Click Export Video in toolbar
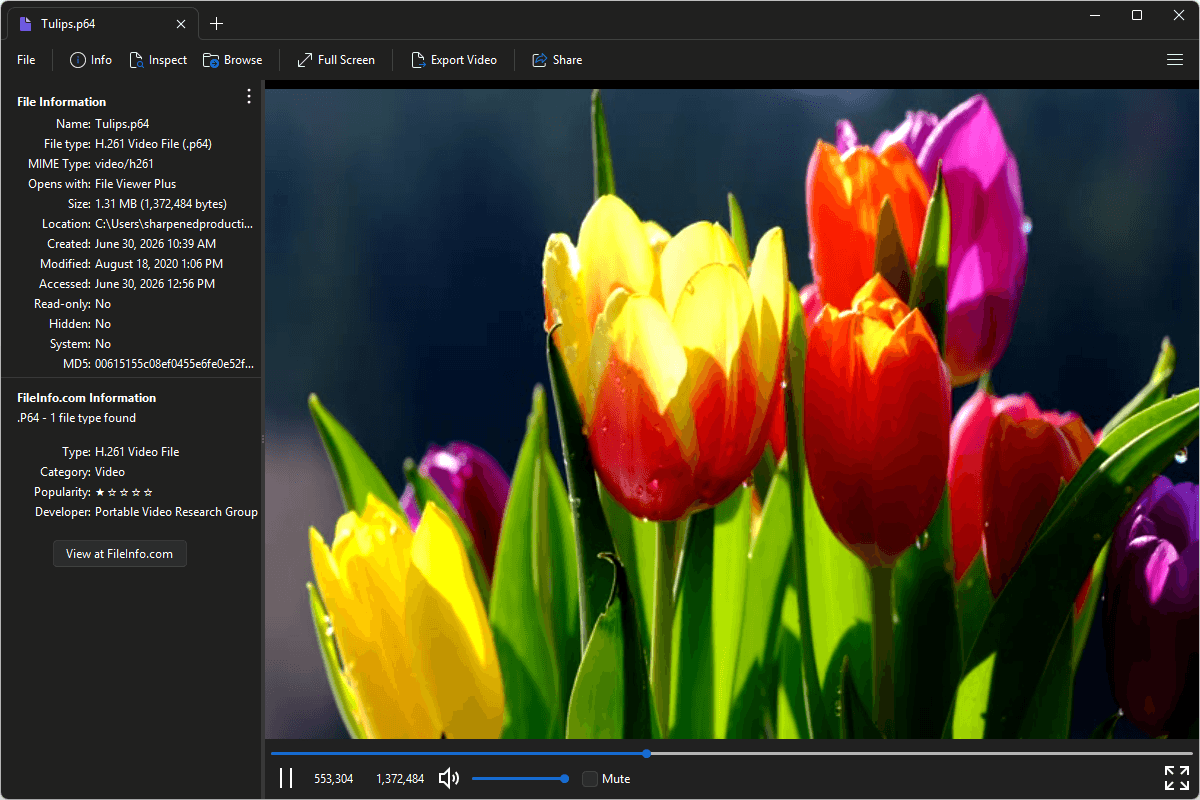The height and width of the screenshot is (800, 1200). (454, 60)
